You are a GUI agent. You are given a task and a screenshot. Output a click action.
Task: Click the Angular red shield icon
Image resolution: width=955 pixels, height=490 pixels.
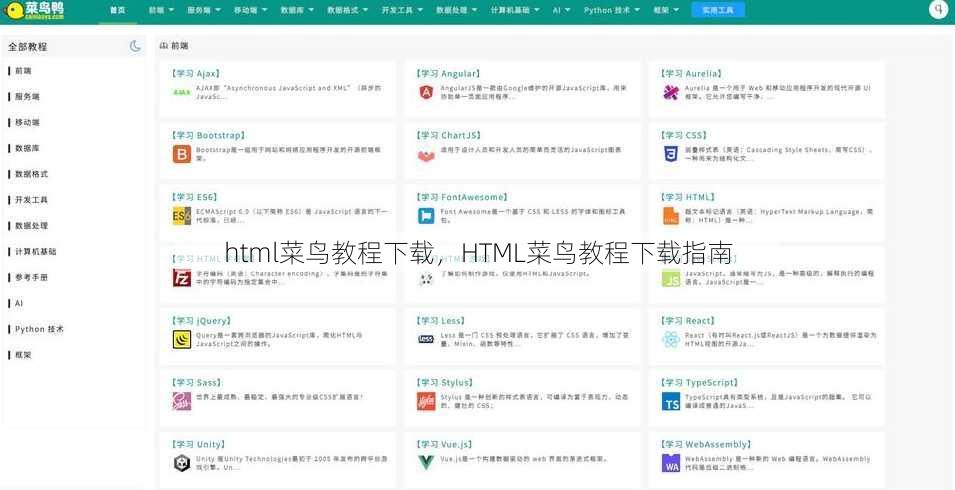pyautogui.click(x=426, y=93)
